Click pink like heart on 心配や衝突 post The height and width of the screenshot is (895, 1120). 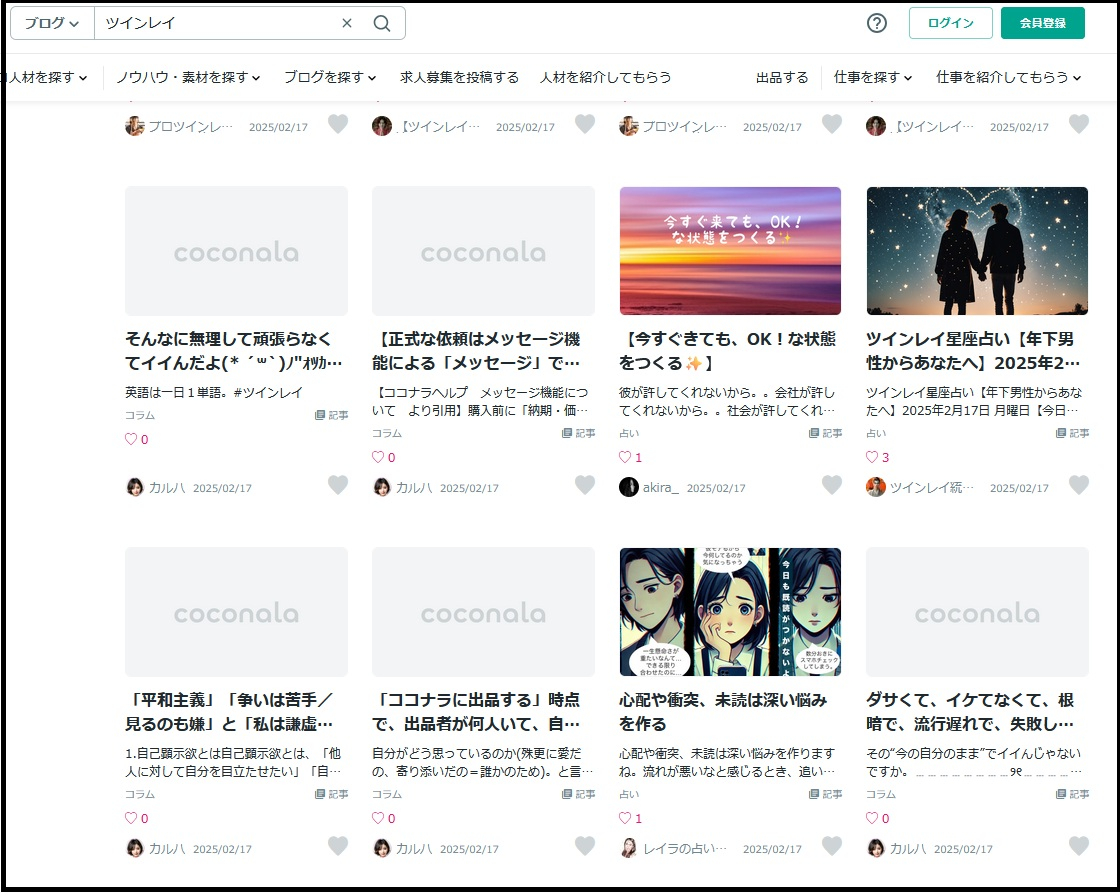[625, 818]
